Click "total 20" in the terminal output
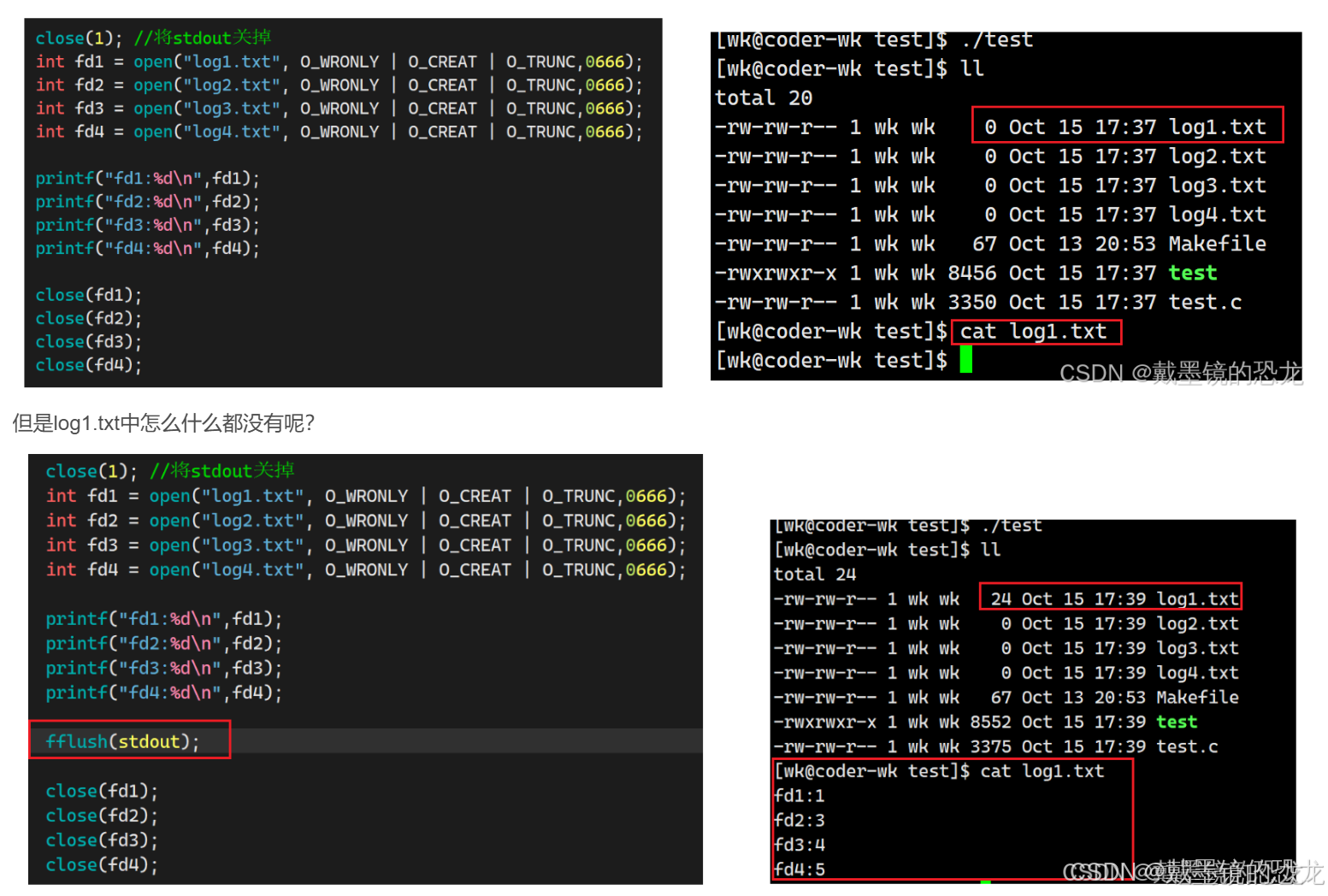The image size is (1328, 896). [764, 97]
